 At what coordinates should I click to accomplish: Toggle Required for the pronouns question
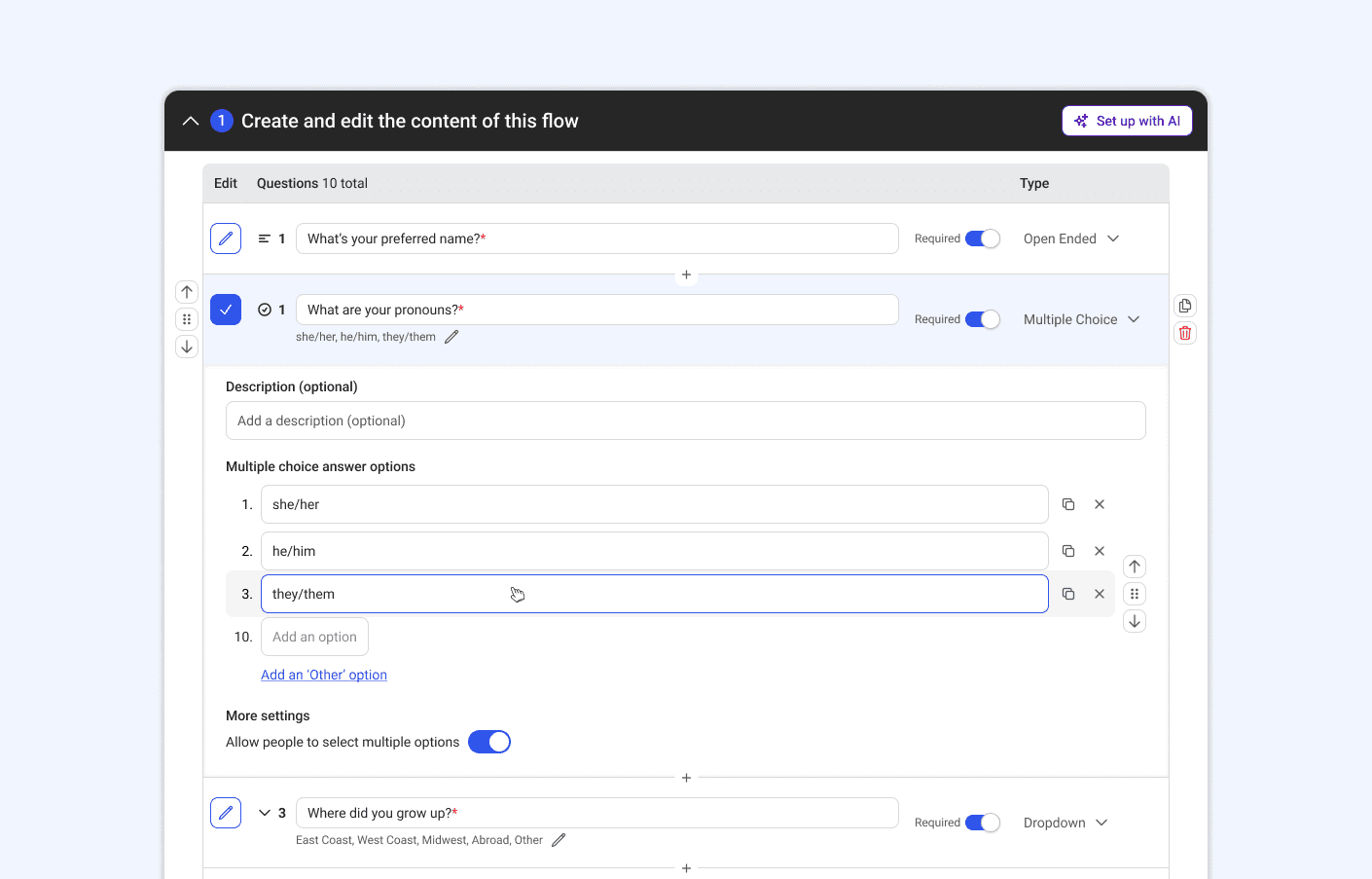click(983, 319)
